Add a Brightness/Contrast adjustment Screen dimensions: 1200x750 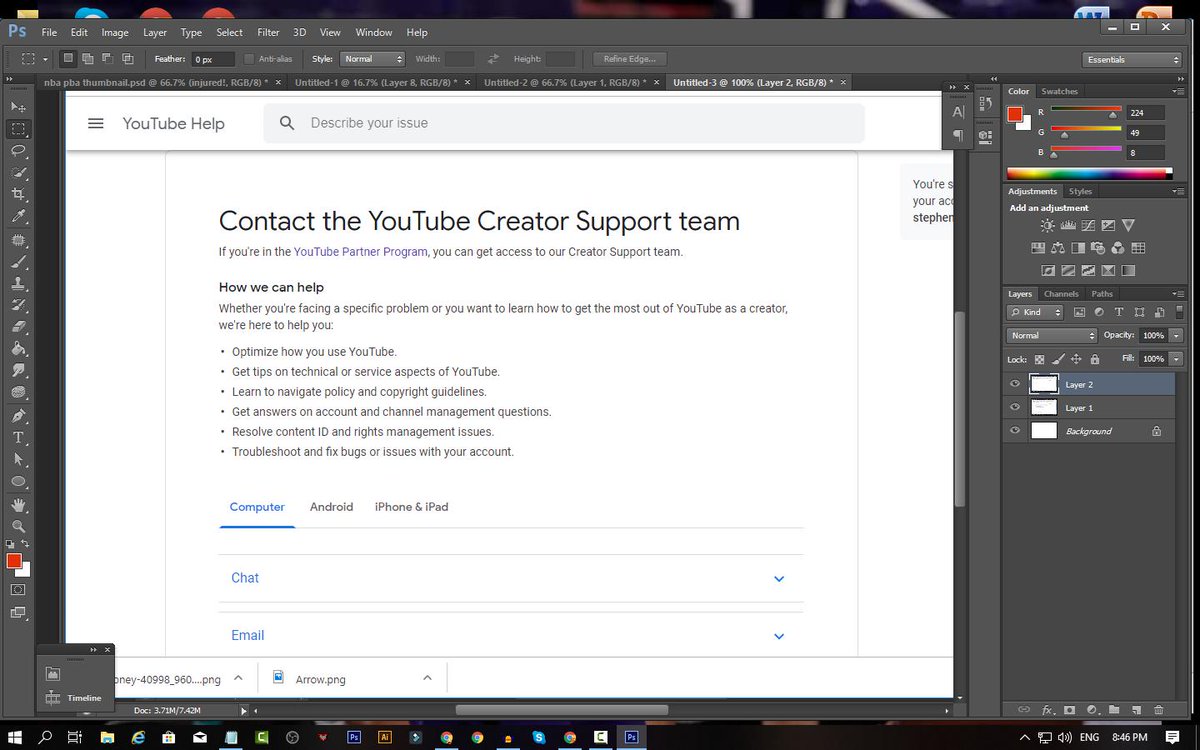click(1048, 225)
